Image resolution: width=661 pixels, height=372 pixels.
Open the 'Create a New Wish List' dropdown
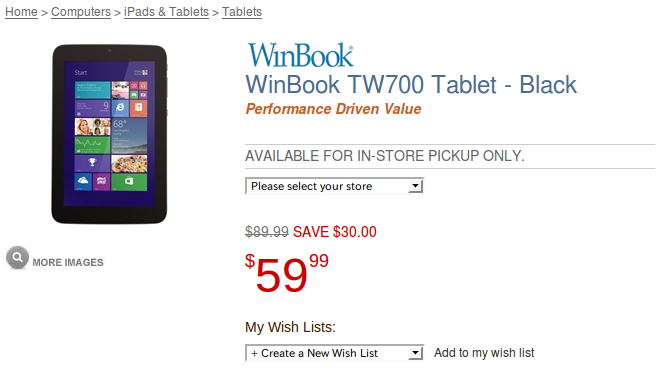(334, 353)
